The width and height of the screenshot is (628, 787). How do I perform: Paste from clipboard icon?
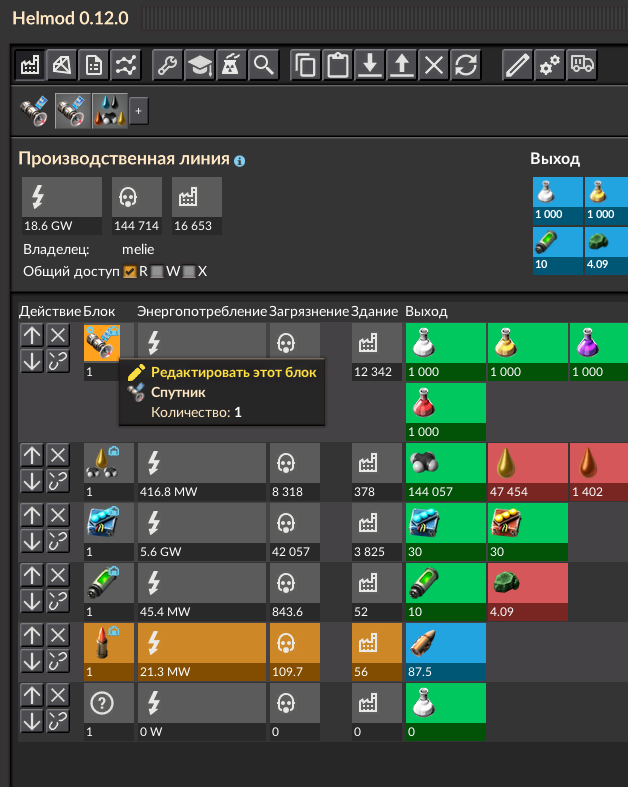coord(338,65)
